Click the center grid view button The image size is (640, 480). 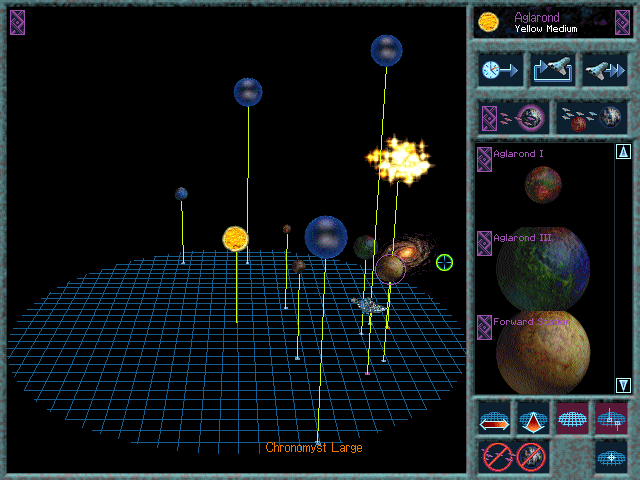click(x=611, y=457)
